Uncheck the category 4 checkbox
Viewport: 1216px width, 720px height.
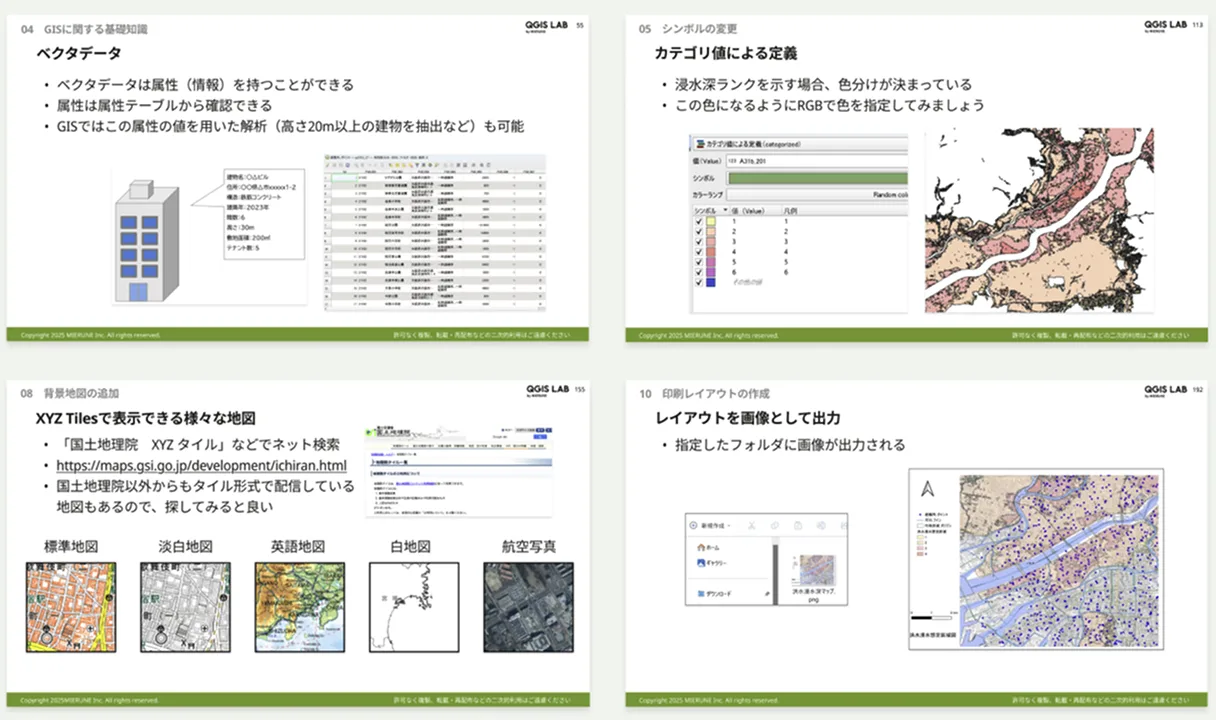coord(698,252)
